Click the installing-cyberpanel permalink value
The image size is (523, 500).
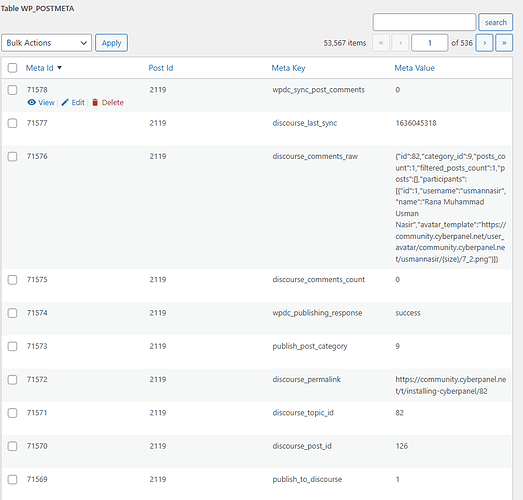[451, 385]
